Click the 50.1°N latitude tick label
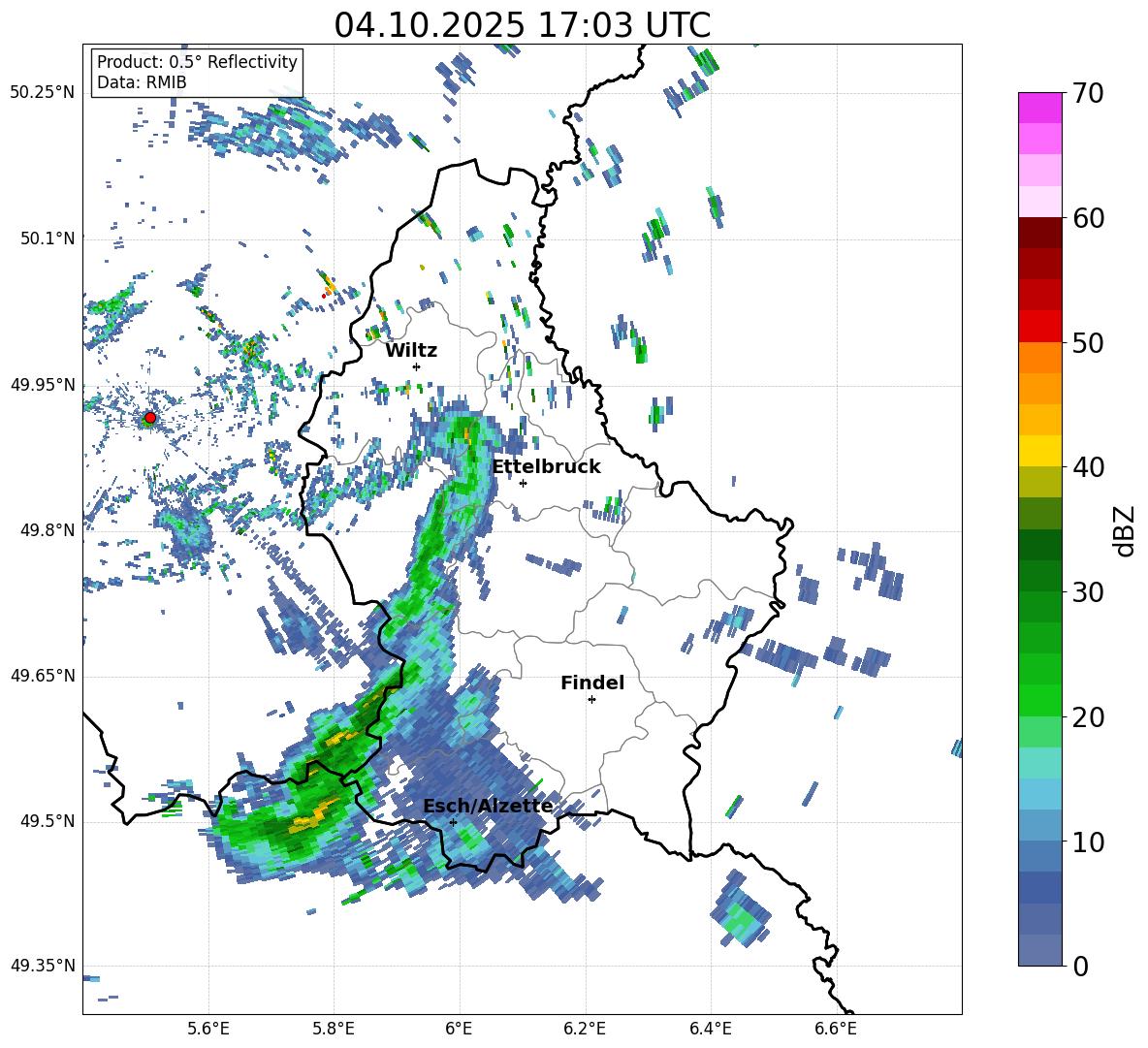1148x1048 pixels. click(47, 238)
